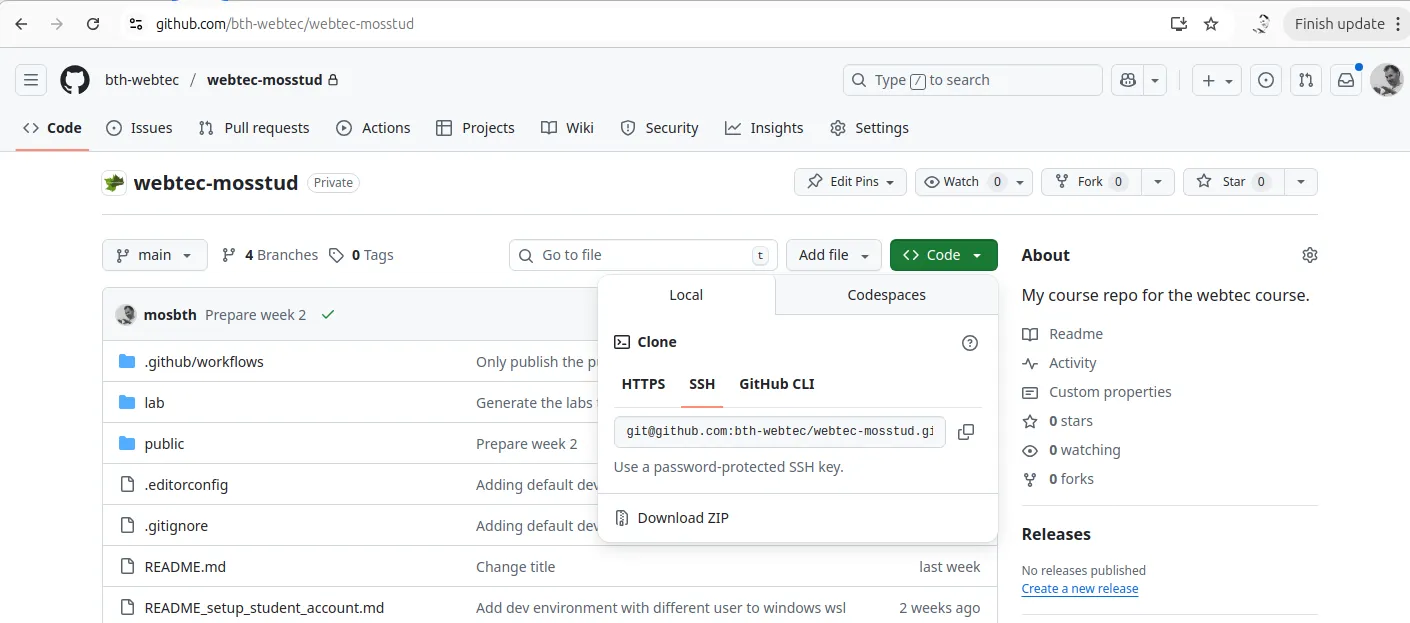Screen dimensions: 1410x623
Task: View site information icon in address bar
Action: [x=137, y=24]
